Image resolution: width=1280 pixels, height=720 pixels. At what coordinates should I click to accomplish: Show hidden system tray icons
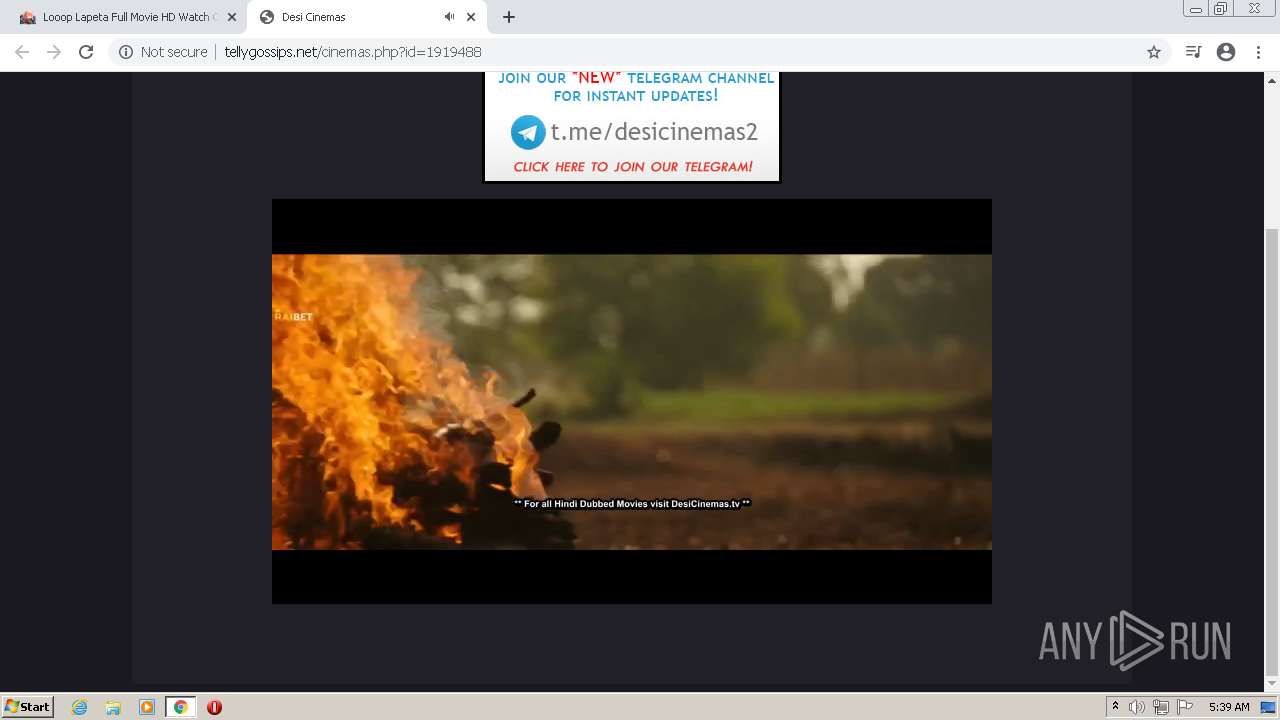(1115, 707)
